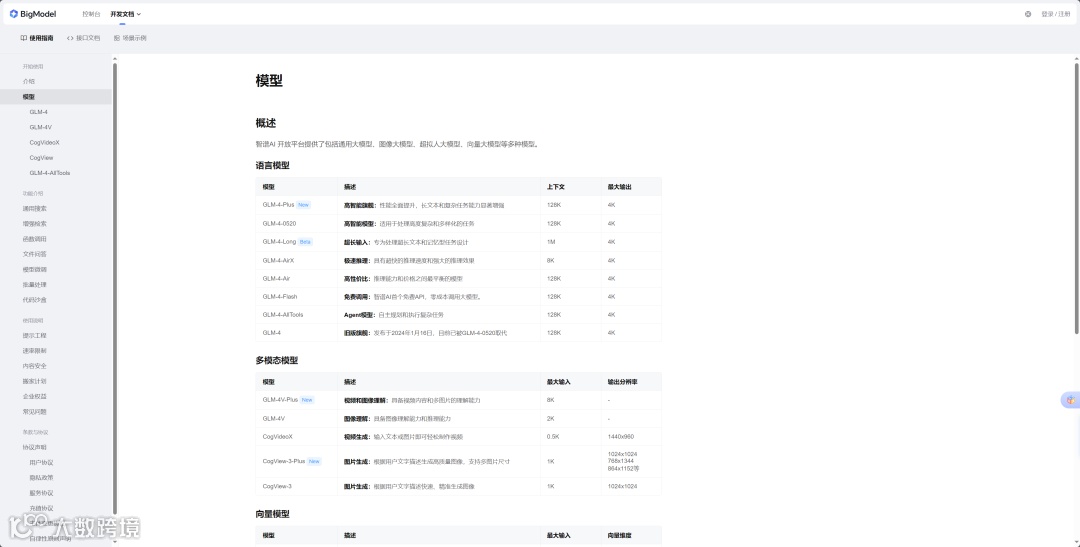Click the 概述 heading
The image size is (1080, 547).
[266, 123]
